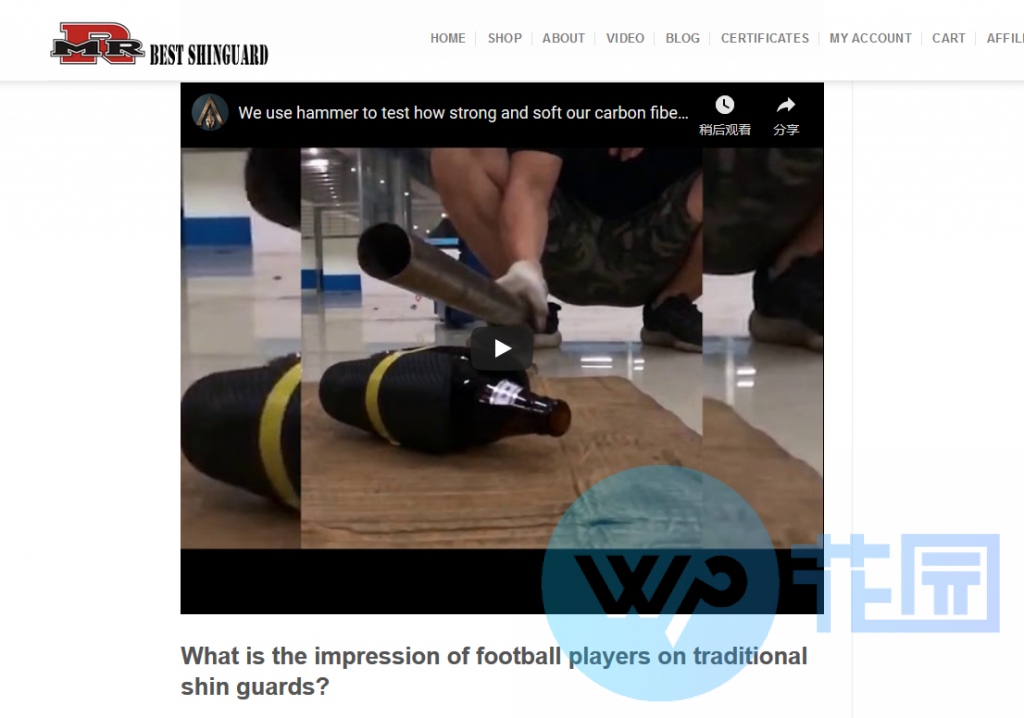
Task: Play the hammer test video
Action: pyautogui.click(x=502, y=348)
